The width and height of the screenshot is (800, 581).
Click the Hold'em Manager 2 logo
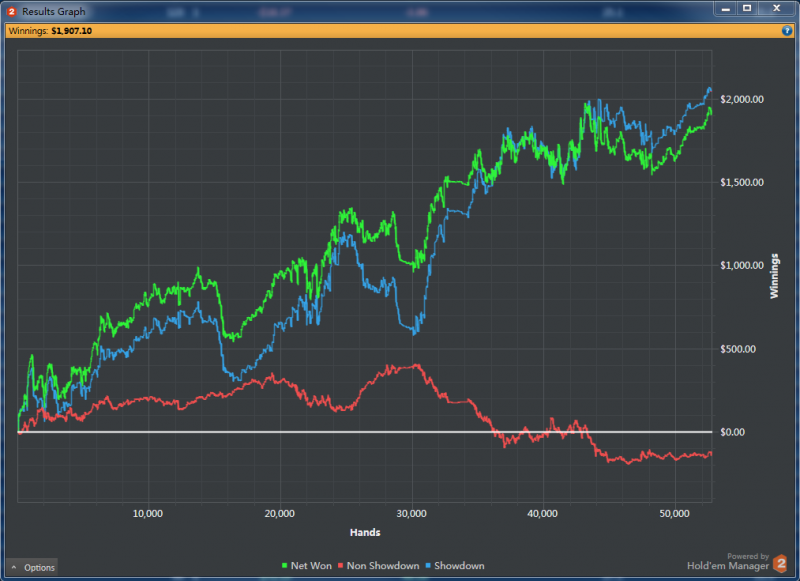click(780, 564)
